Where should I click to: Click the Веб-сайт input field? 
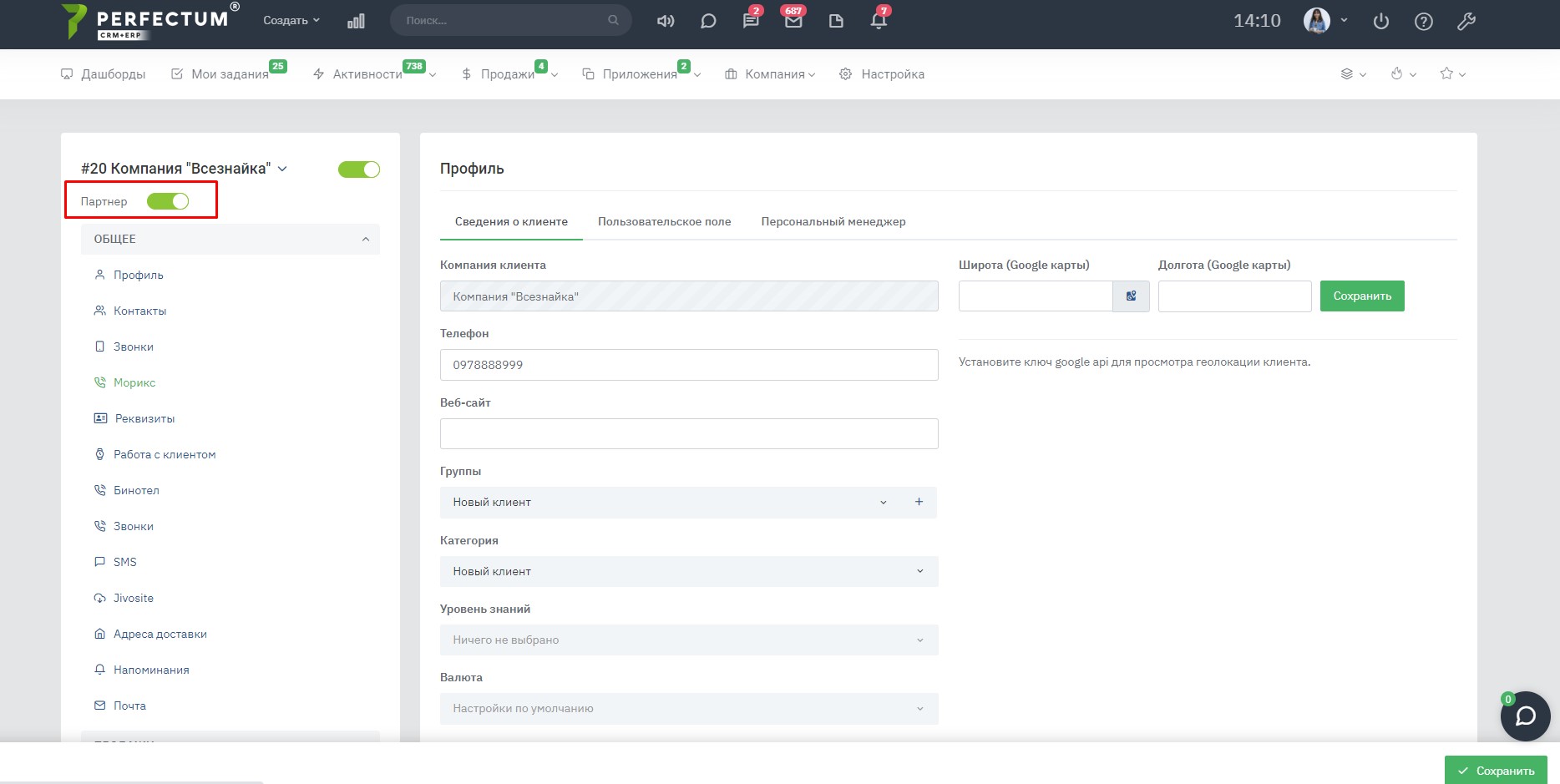tap(688, 434)
